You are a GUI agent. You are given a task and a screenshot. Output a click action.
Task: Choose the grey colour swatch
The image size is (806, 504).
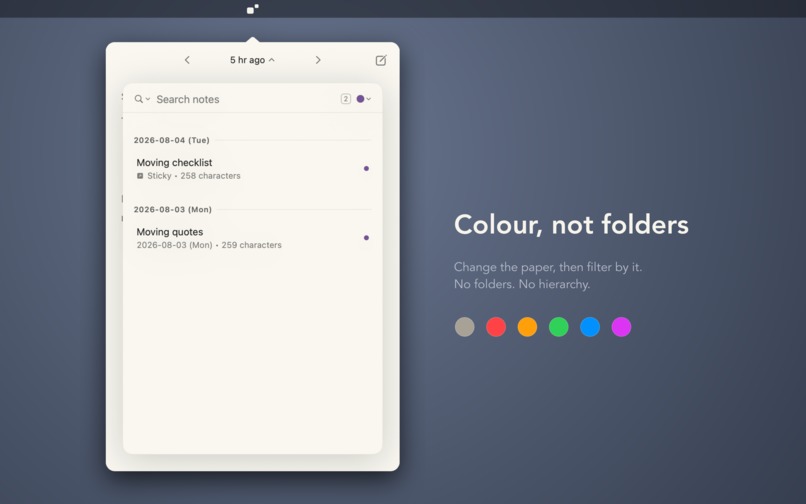click(465, 327)
